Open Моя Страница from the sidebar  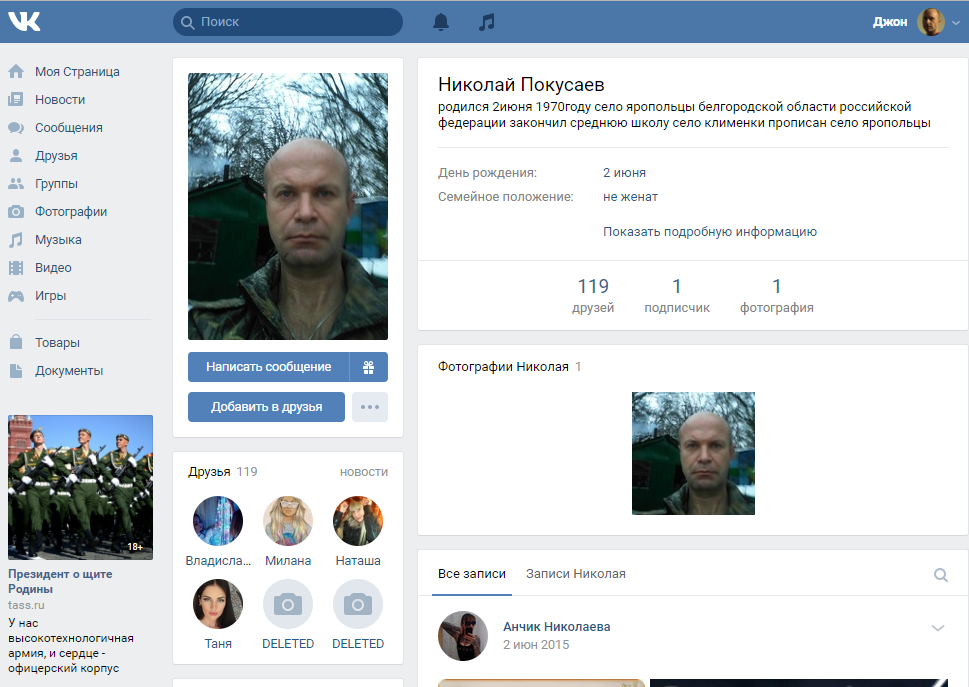coord(77,72)
